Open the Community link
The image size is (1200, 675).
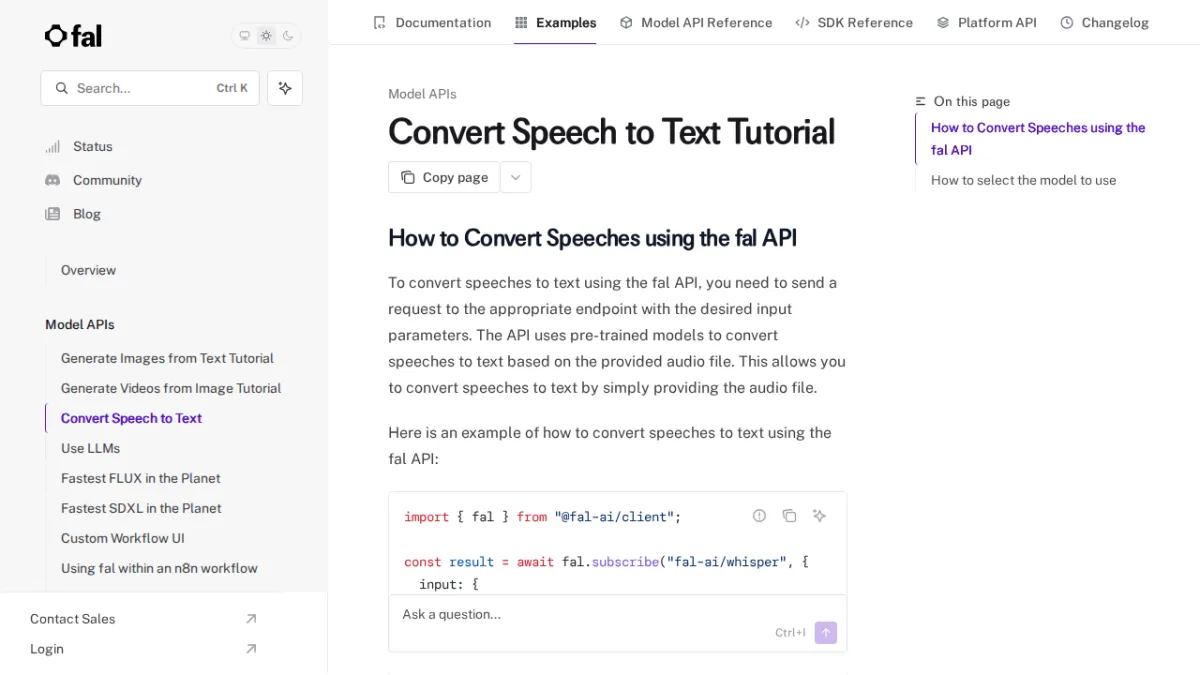[107, 180]
